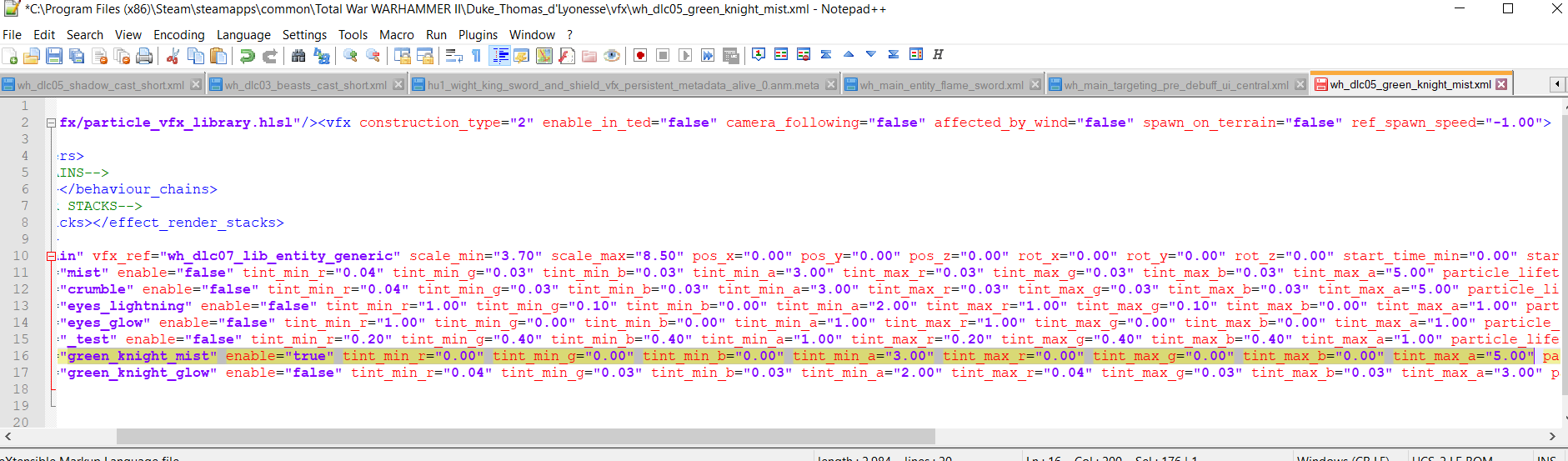Image resolution: width=1568 pixels, height=461 pixels.
Task: Open the Settings menu
Action: click(x=304, y=35)
